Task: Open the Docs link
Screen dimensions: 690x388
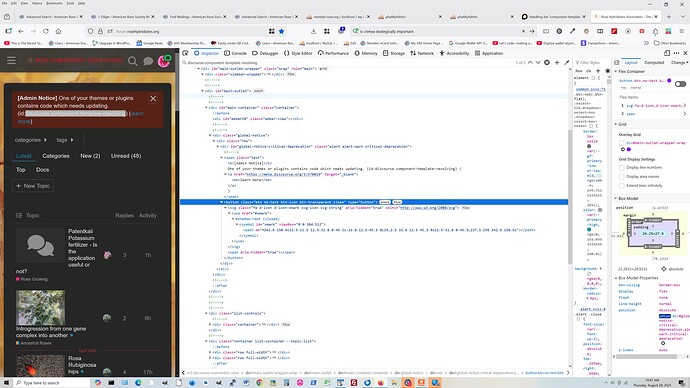Action: 43,170
